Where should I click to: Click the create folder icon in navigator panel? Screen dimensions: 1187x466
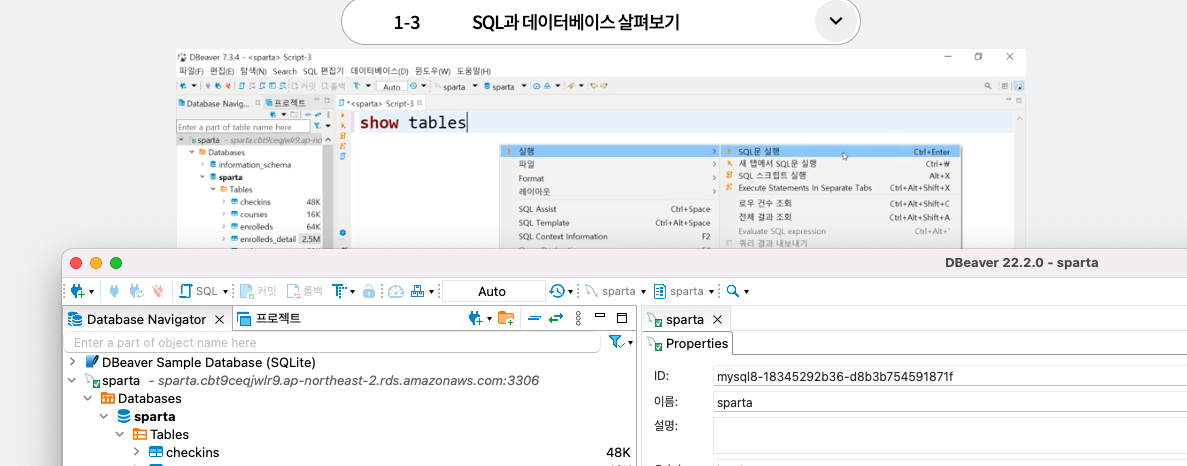506,319
